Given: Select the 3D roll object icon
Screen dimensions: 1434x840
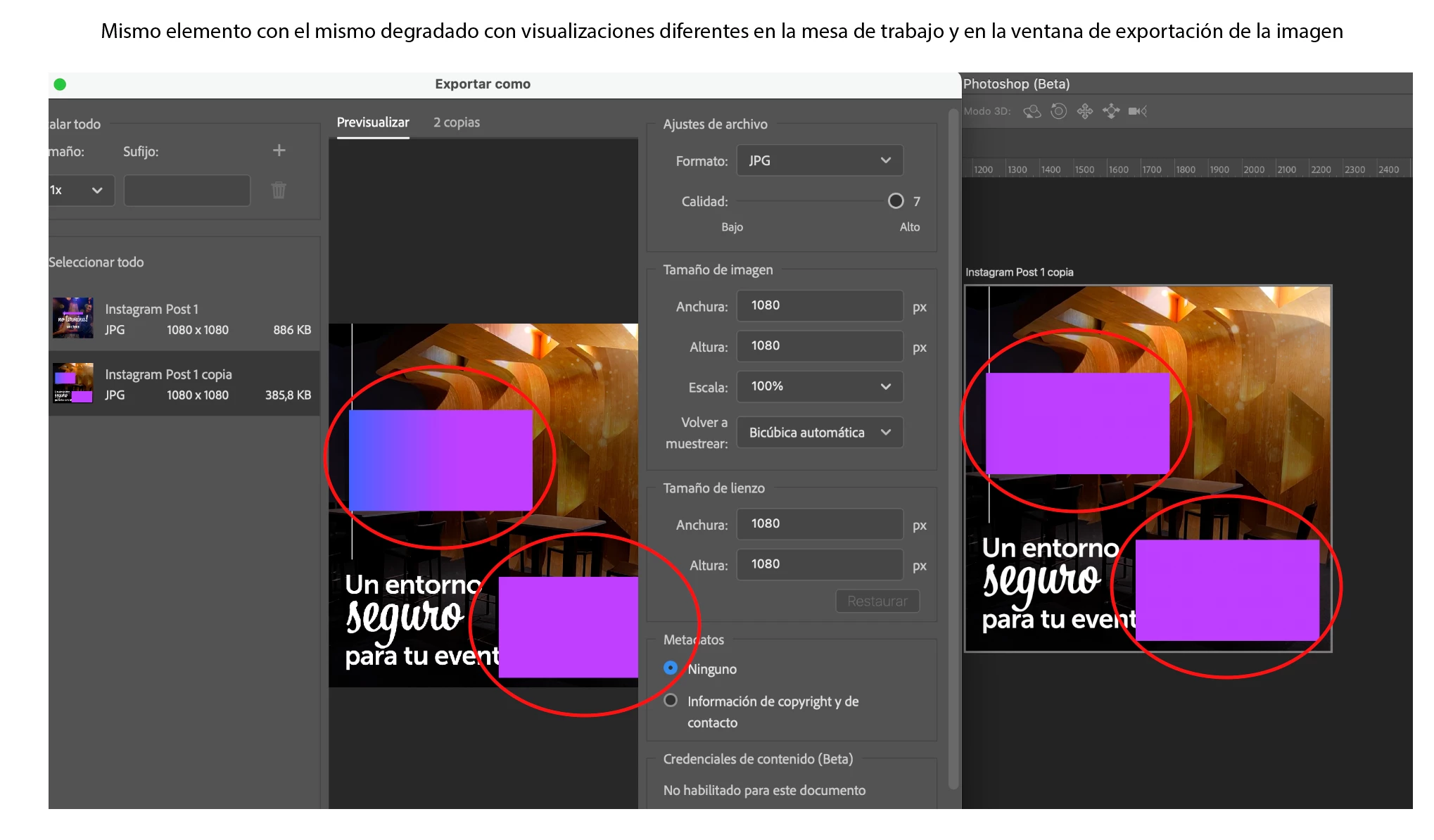Looking at the screenshot, I should click(x=1058, y=111).
